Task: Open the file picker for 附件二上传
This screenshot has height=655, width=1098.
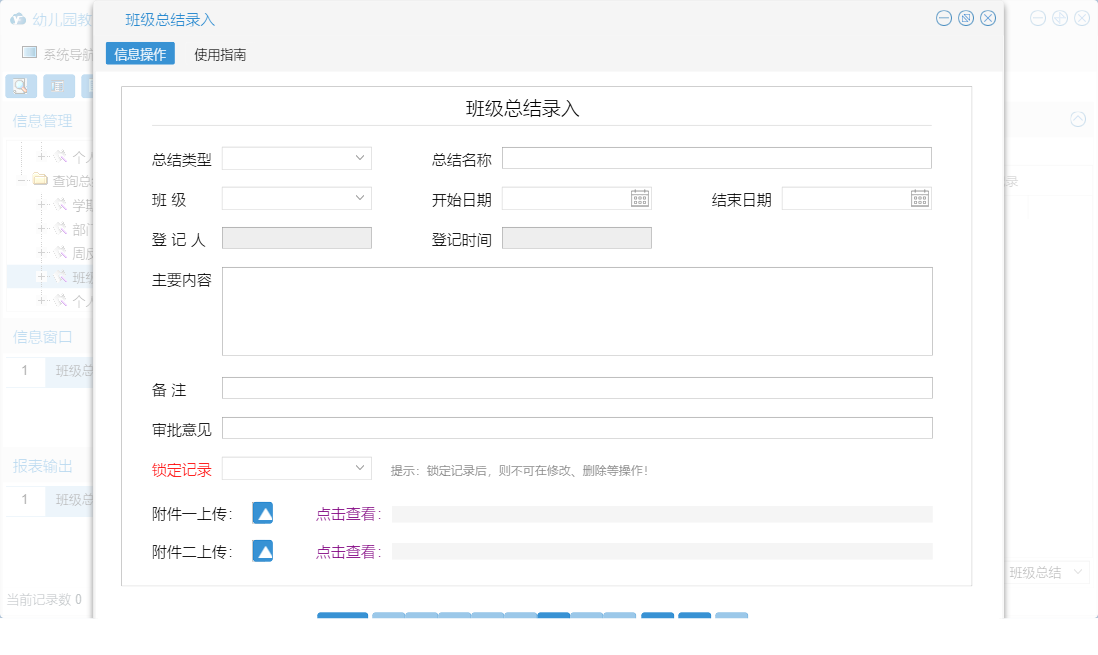Action: [262, 551]
